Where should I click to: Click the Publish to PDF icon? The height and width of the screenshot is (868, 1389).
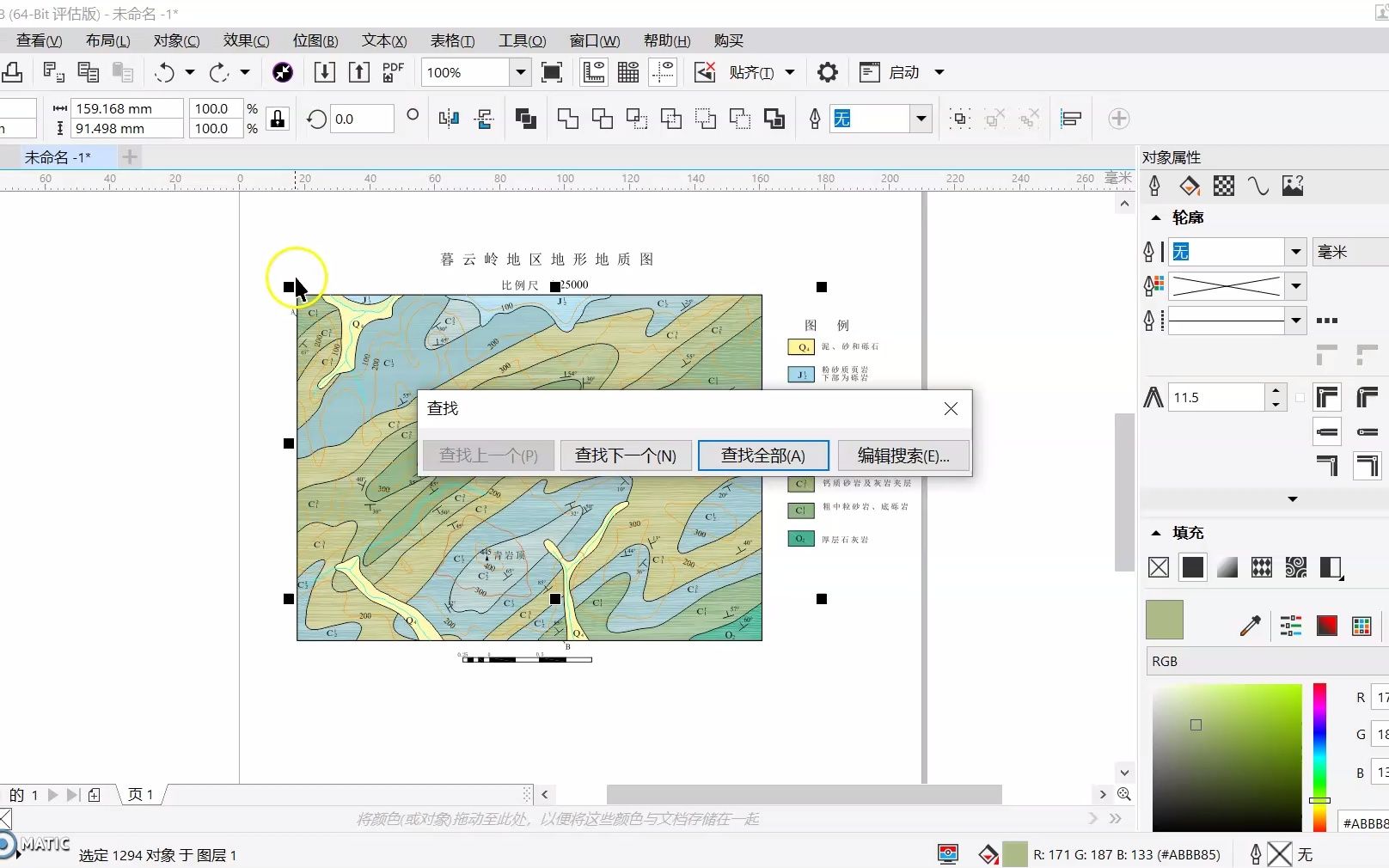click(x=393, y=72)
